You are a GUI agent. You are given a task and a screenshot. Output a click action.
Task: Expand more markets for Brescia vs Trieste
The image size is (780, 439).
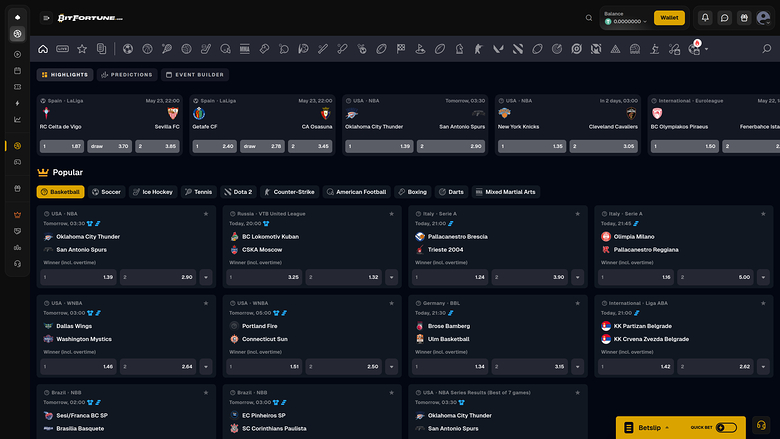(x=578, y=277)
